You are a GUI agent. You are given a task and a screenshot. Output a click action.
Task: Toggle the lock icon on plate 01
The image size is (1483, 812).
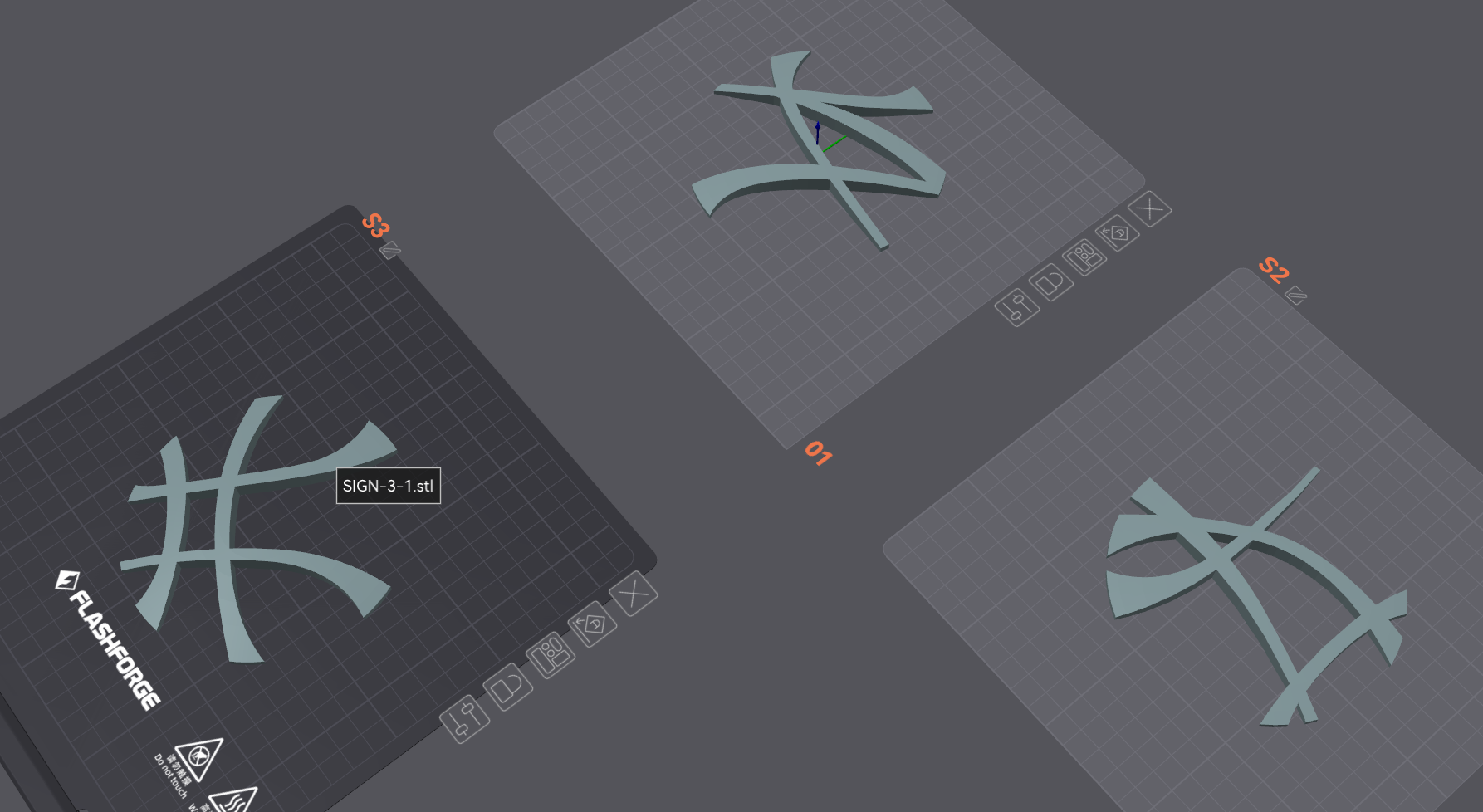[x=1051, y=282]
